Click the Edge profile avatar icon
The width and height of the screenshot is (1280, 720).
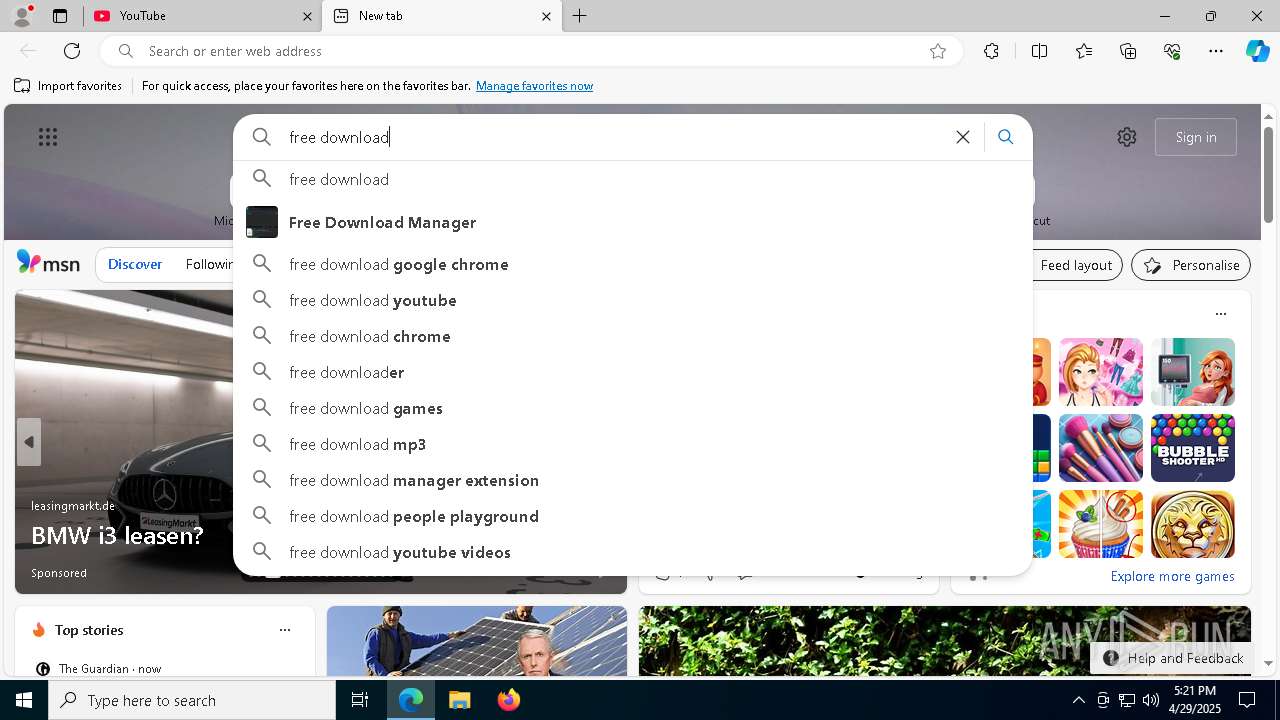22,16
